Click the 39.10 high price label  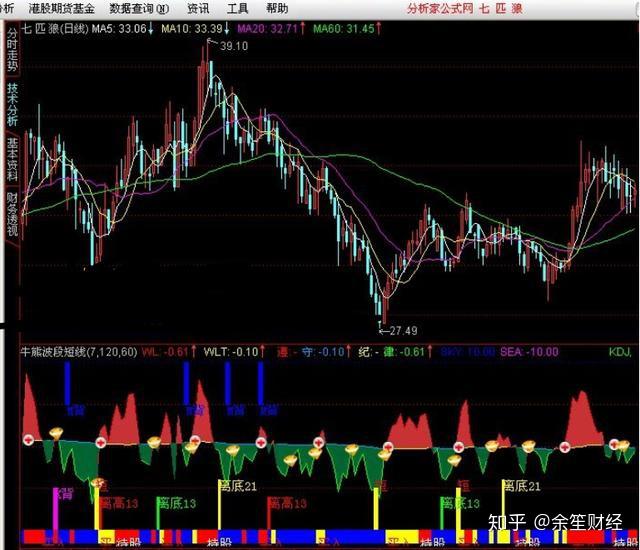[234, 46]
